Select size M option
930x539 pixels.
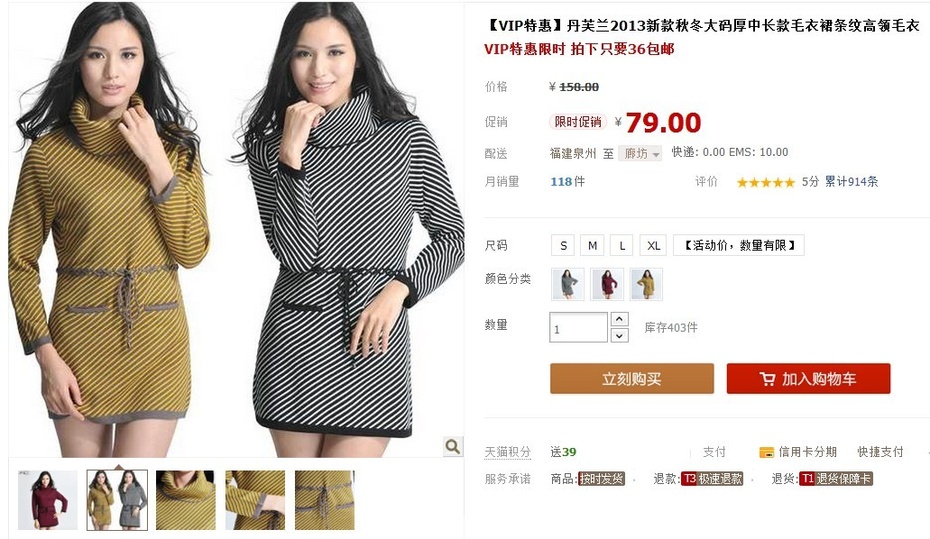coord(592,245)
